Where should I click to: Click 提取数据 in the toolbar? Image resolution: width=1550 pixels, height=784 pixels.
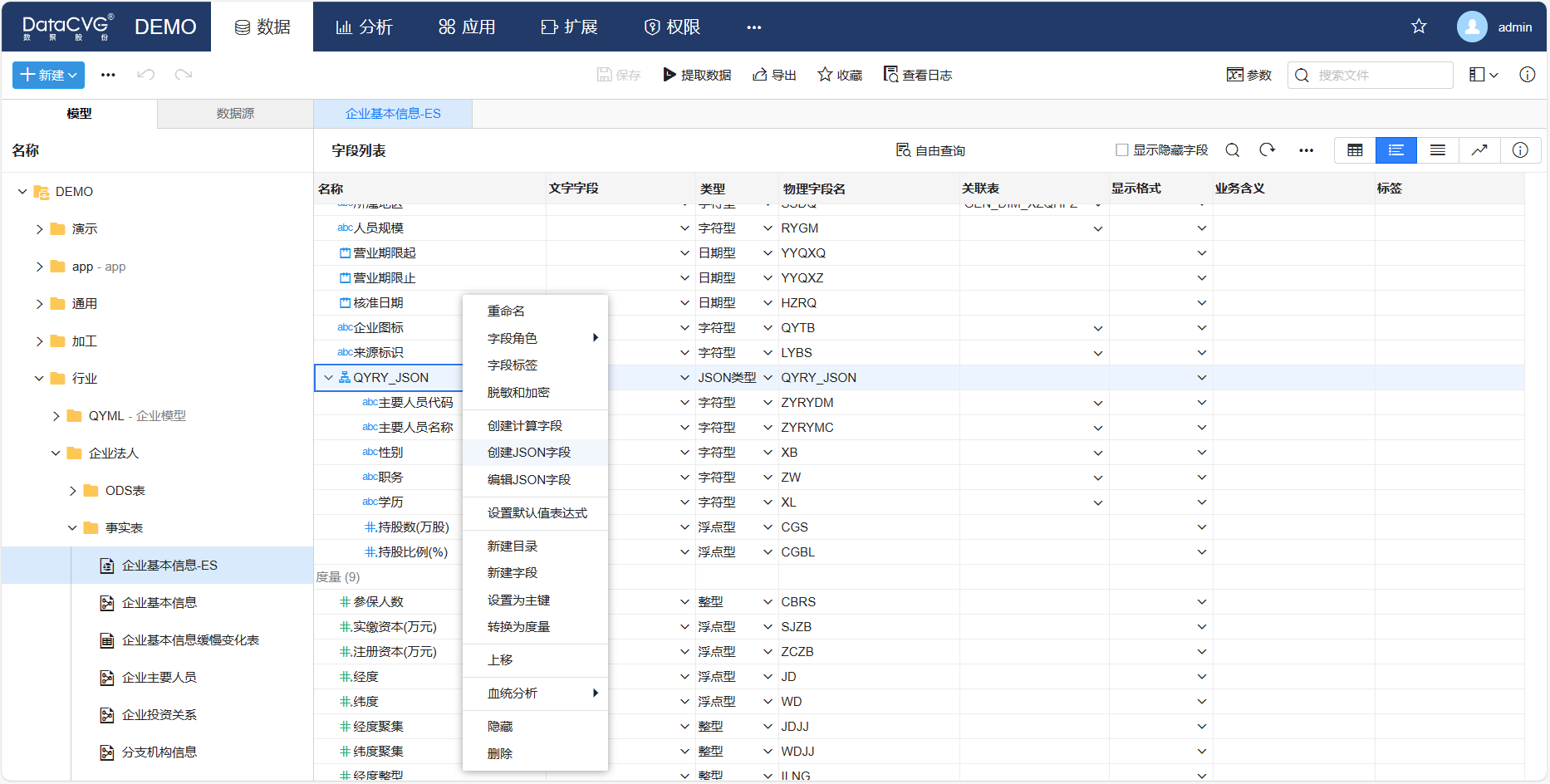point(697,75)
